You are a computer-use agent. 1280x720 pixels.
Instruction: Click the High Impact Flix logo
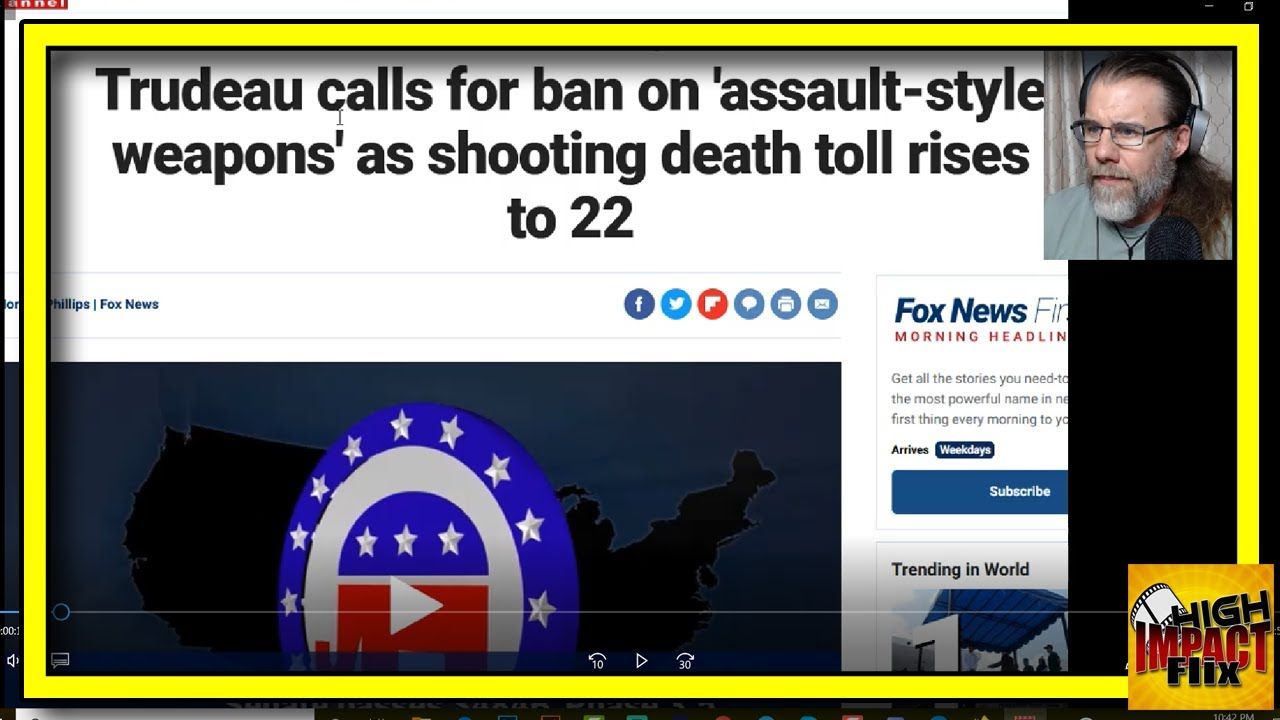(x=1201, y=637)
